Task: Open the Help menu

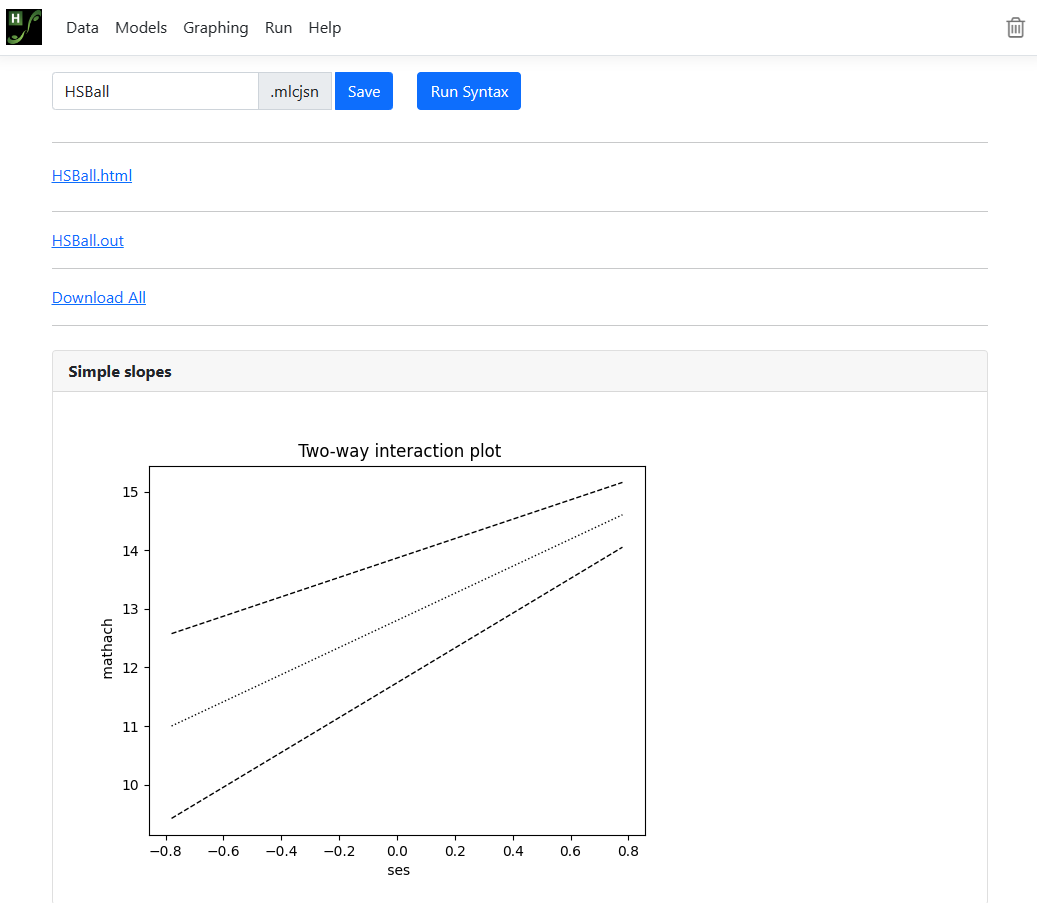Action: tap(324, 28)
